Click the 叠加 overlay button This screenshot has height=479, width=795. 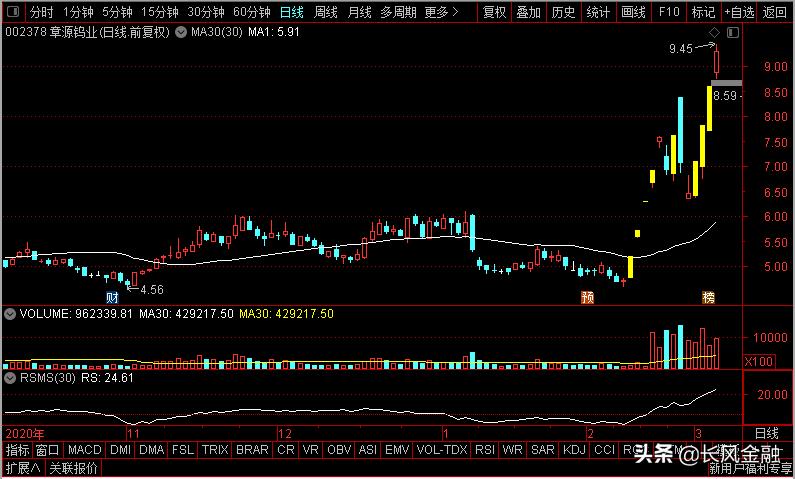pyautogui.click(x=529, y=12)
